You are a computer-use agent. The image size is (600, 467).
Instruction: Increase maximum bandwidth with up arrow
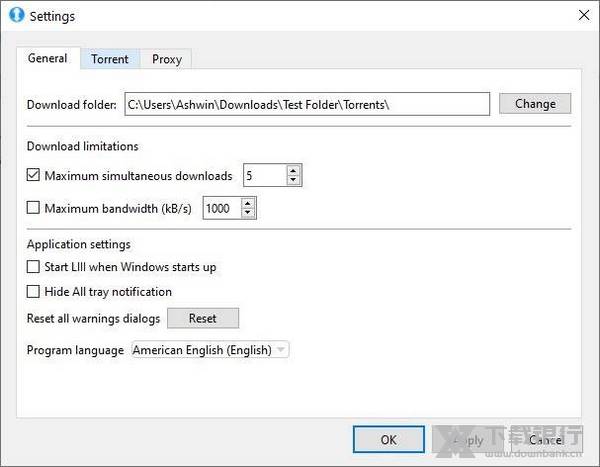tap(248, 203)
